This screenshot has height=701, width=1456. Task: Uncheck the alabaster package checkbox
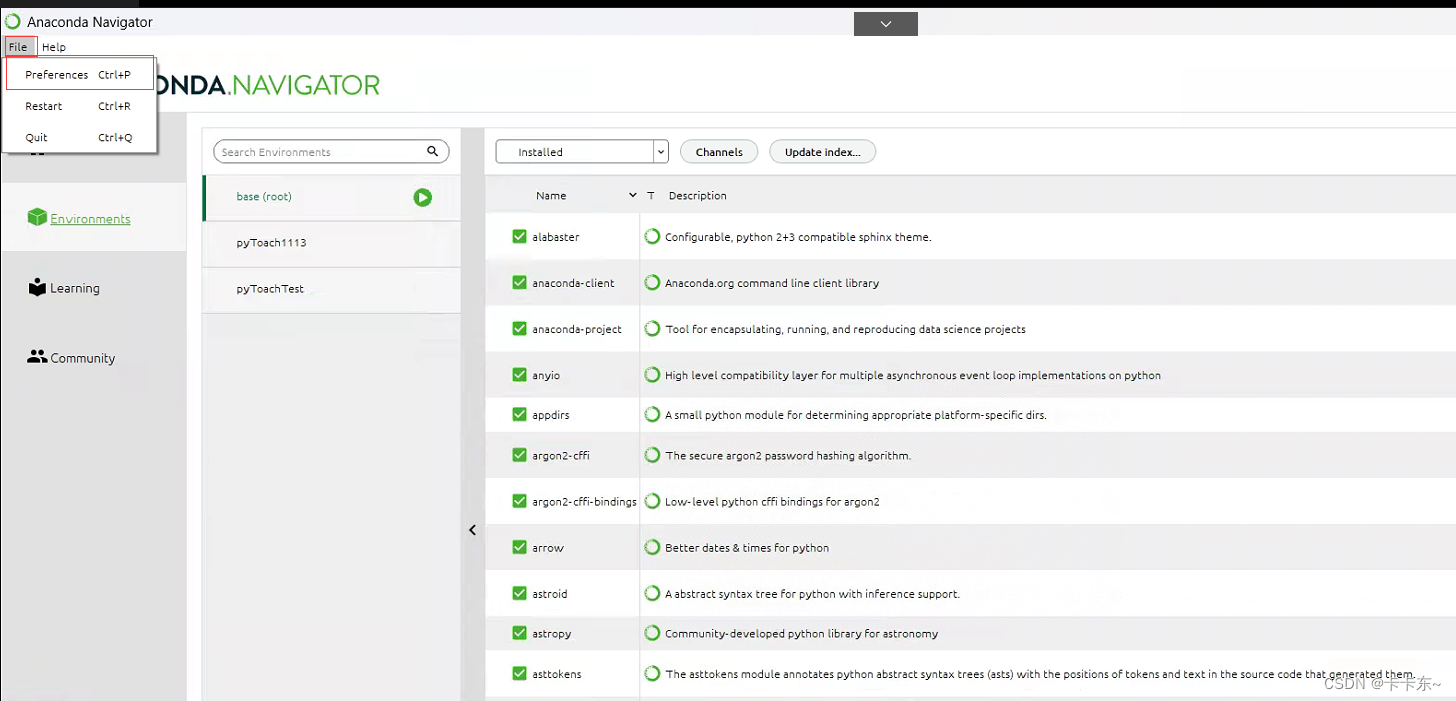coord(519,237)
